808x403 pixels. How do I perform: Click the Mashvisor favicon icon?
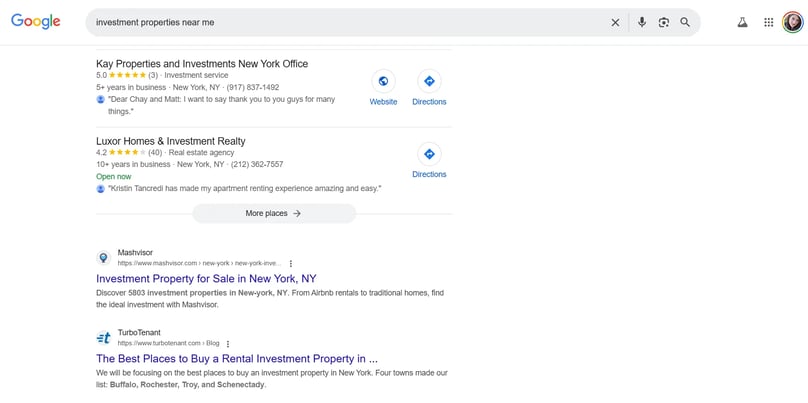pos(104,258)
